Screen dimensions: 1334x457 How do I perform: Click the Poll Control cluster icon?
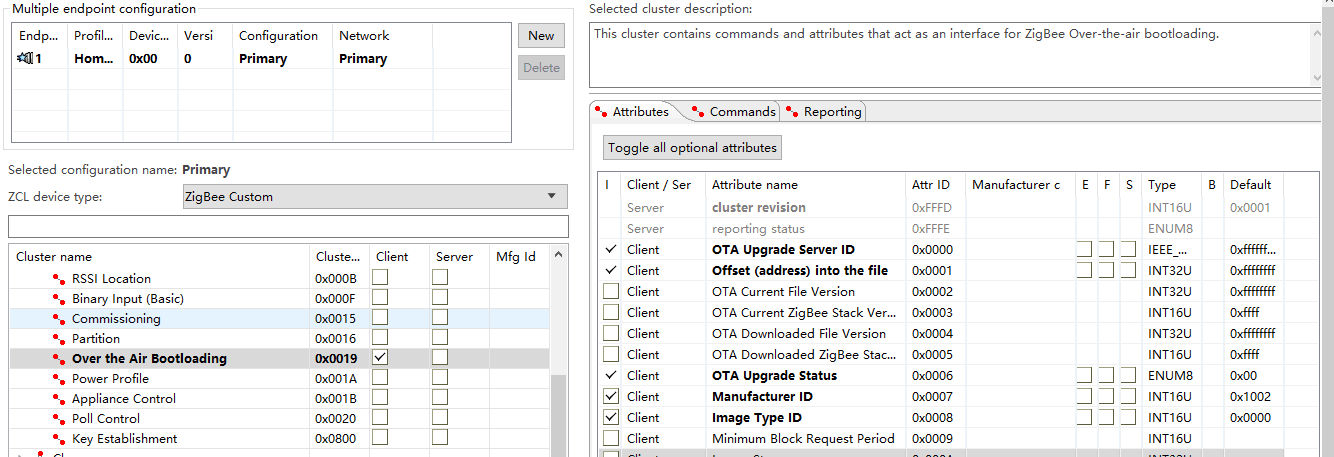pyautogui.click(x=59, y=419)
